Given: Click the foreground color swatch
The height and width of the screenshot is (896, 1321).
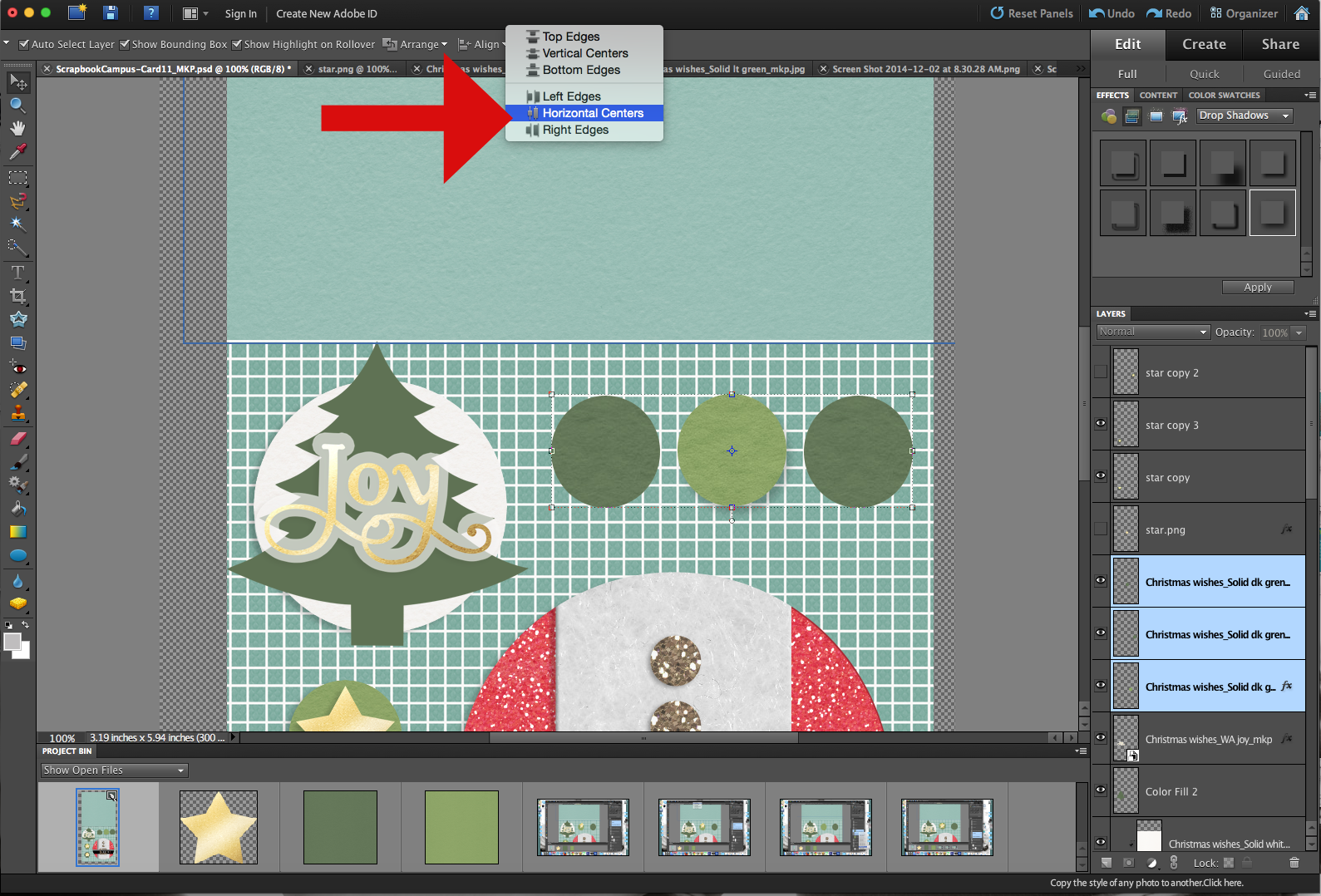Looking at the screenshot, I should [12, 642].
